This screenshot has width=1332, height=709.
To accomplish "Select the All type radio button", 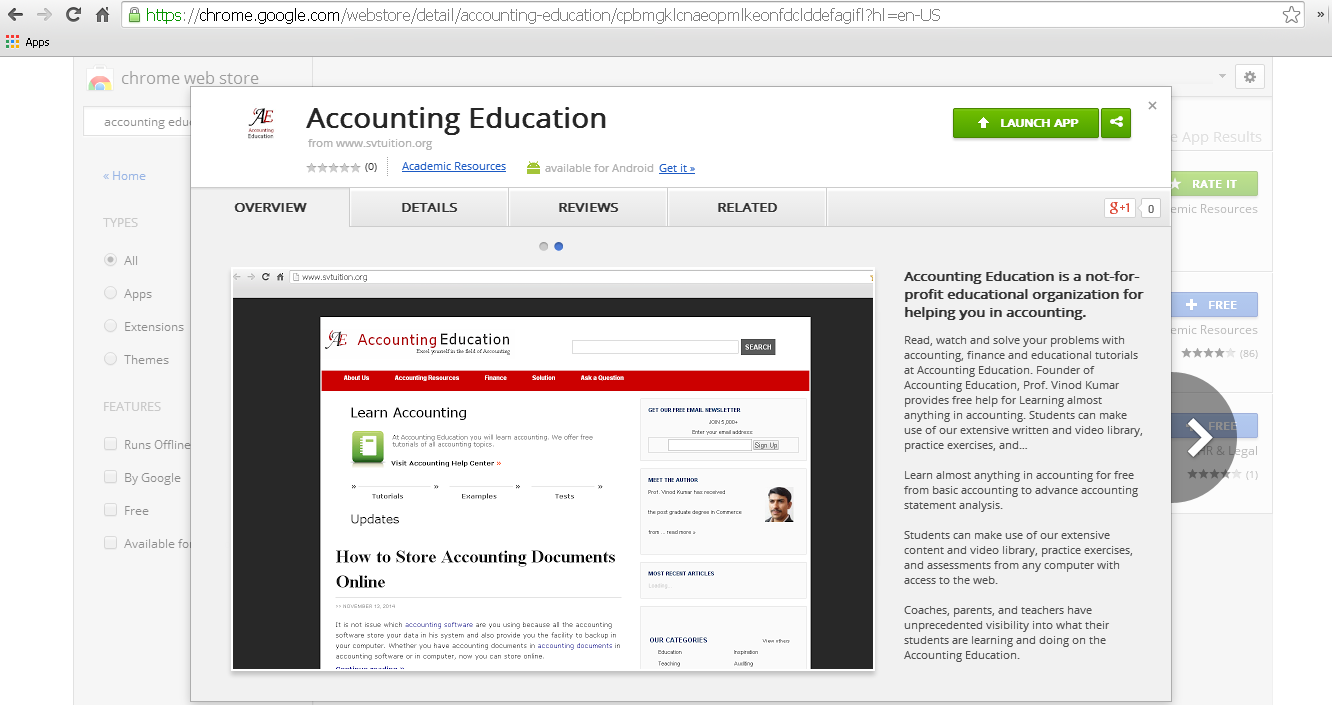I will 110,260.
